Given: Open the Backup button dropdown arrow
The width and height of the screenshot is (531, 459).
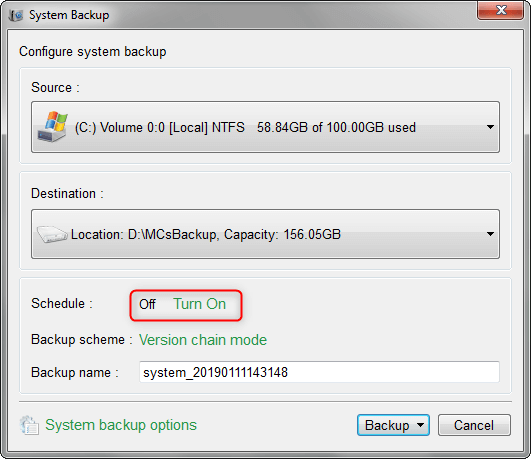Looking at the screenshot, I should pos(420,425).
